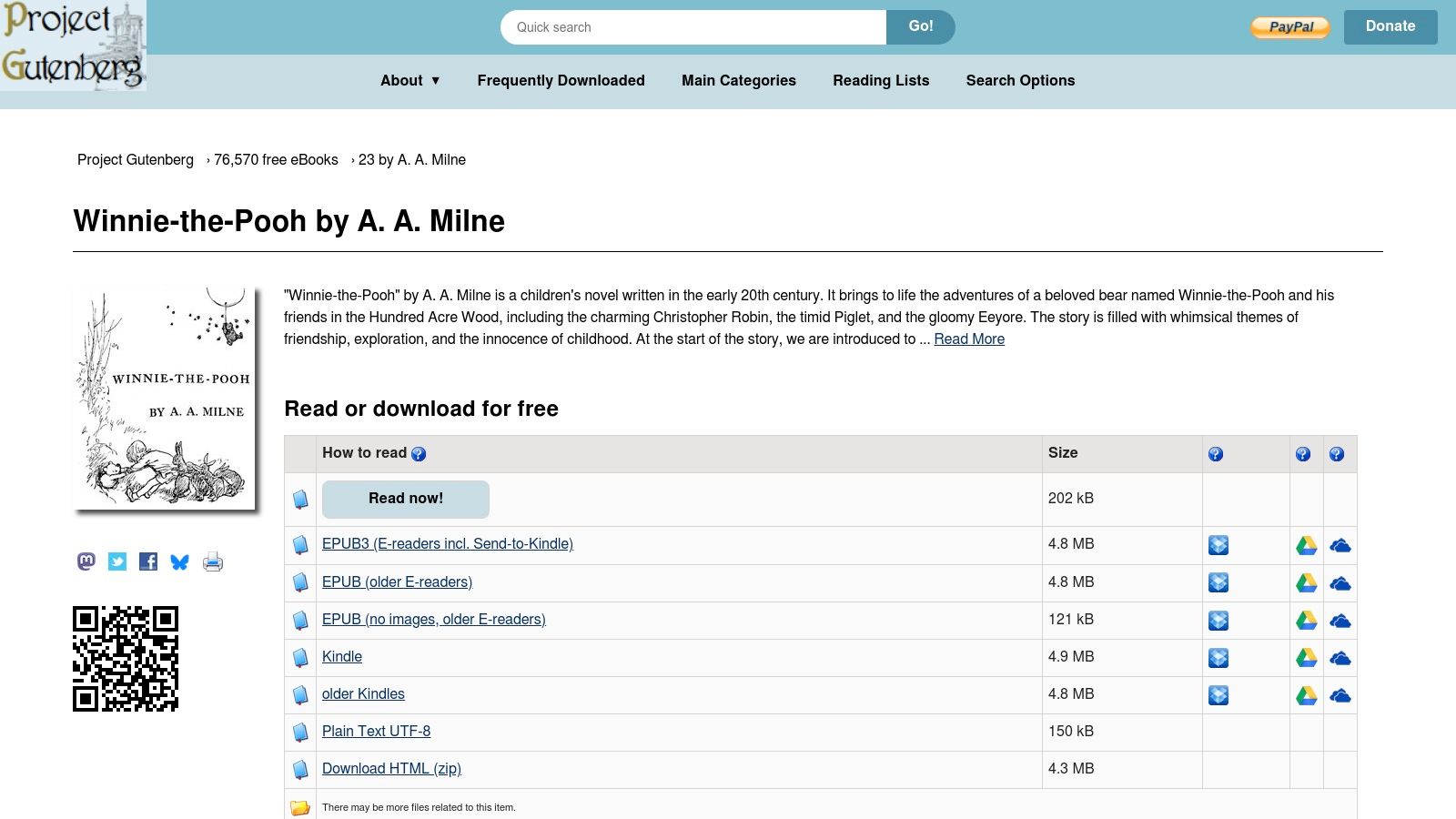The image size is (1456, 819).
Task: Go to Project Gutenberg breadcrumb link
Action: click(136, 160)
